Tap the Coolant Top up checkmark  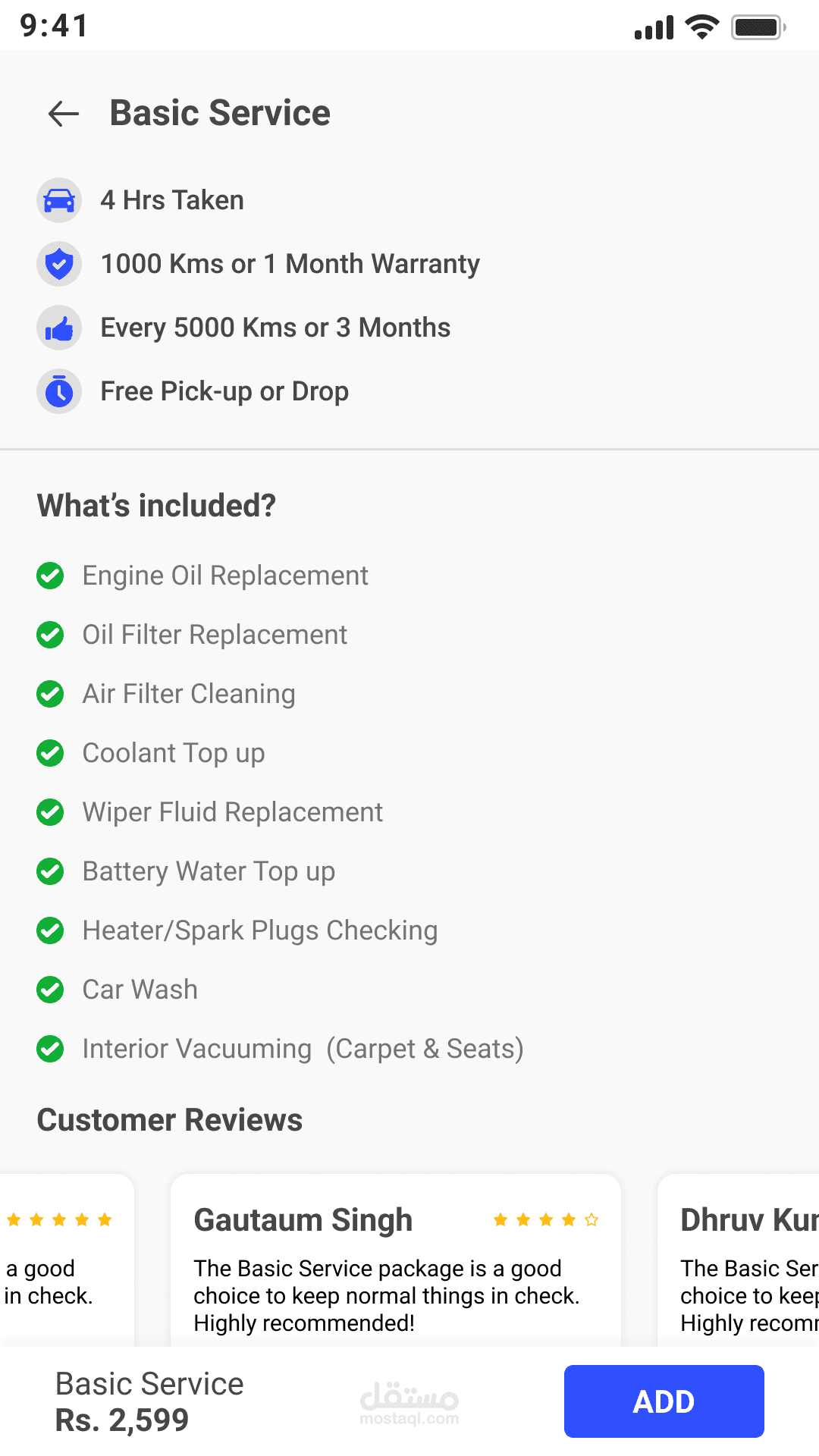[x=51, y=753]
